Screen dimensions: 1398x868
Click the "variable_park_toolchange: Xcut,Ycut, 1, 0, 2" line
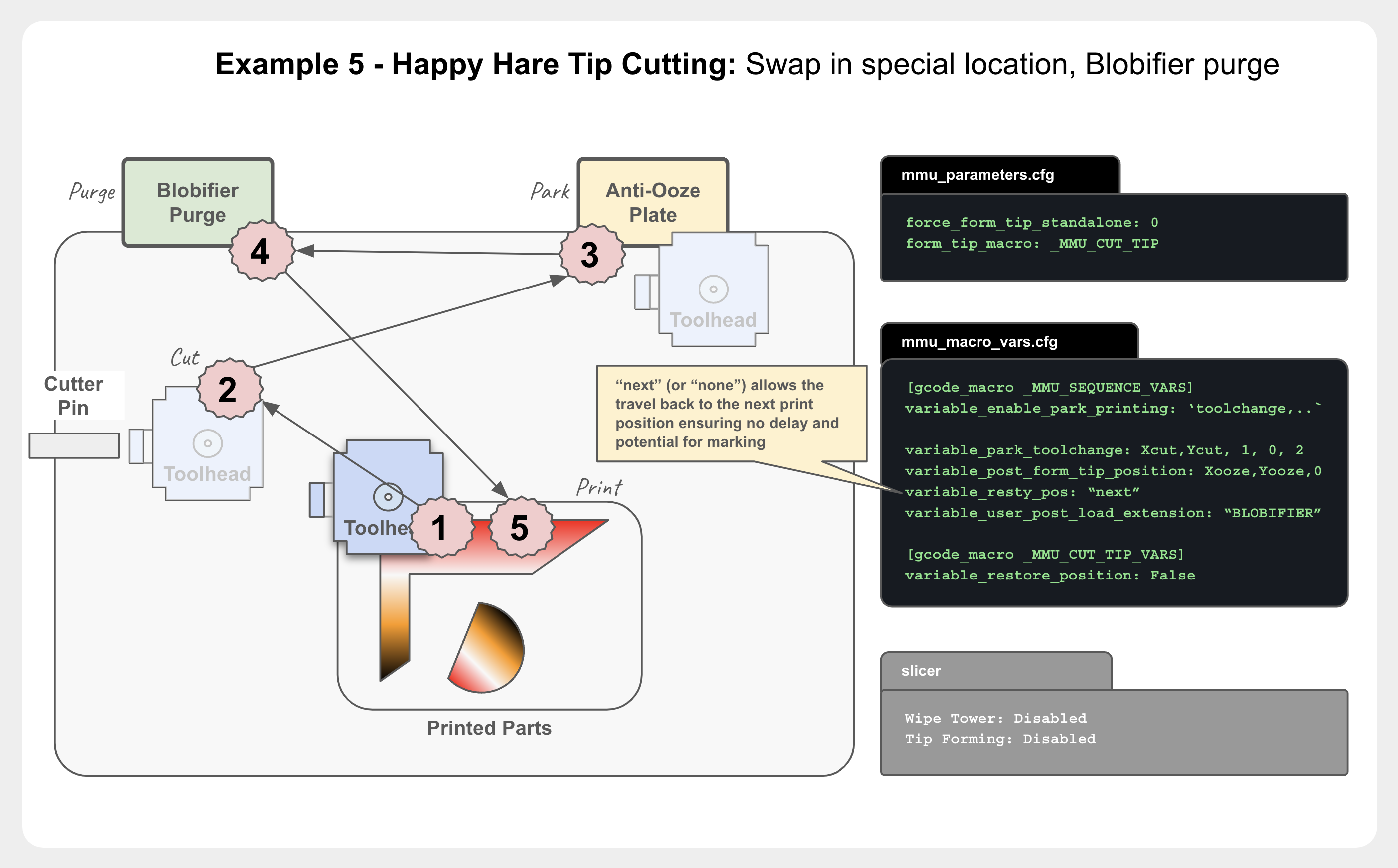[1104, 450]
